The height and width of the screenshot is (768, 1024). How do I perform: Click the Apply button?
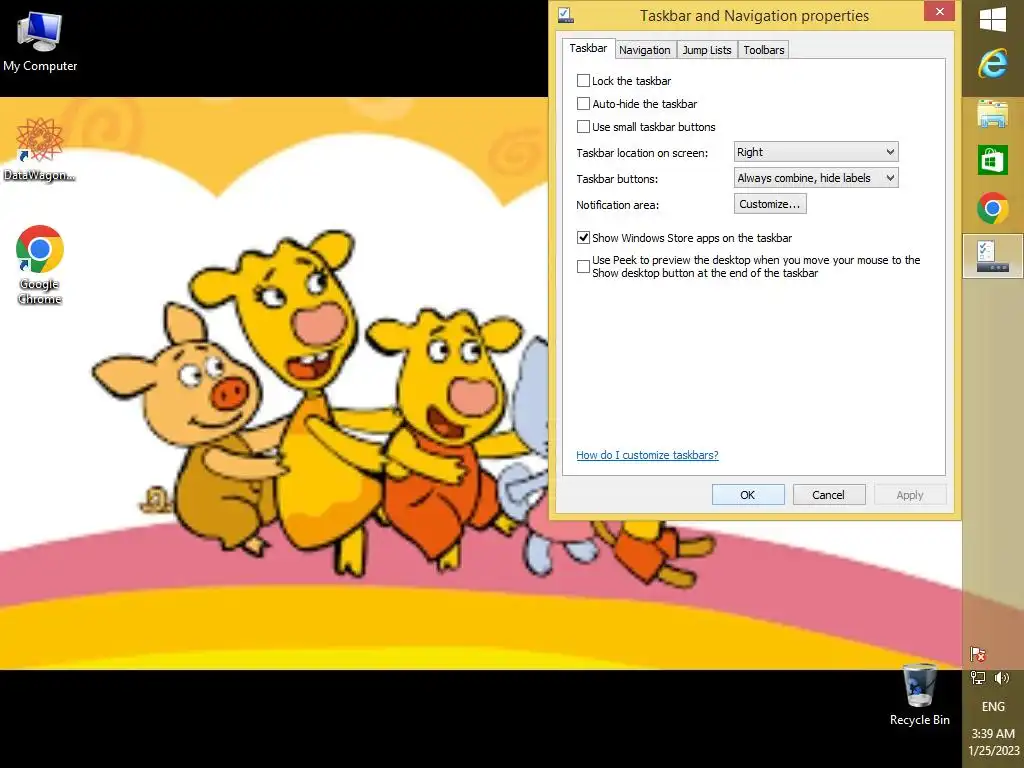pos(910,494)
